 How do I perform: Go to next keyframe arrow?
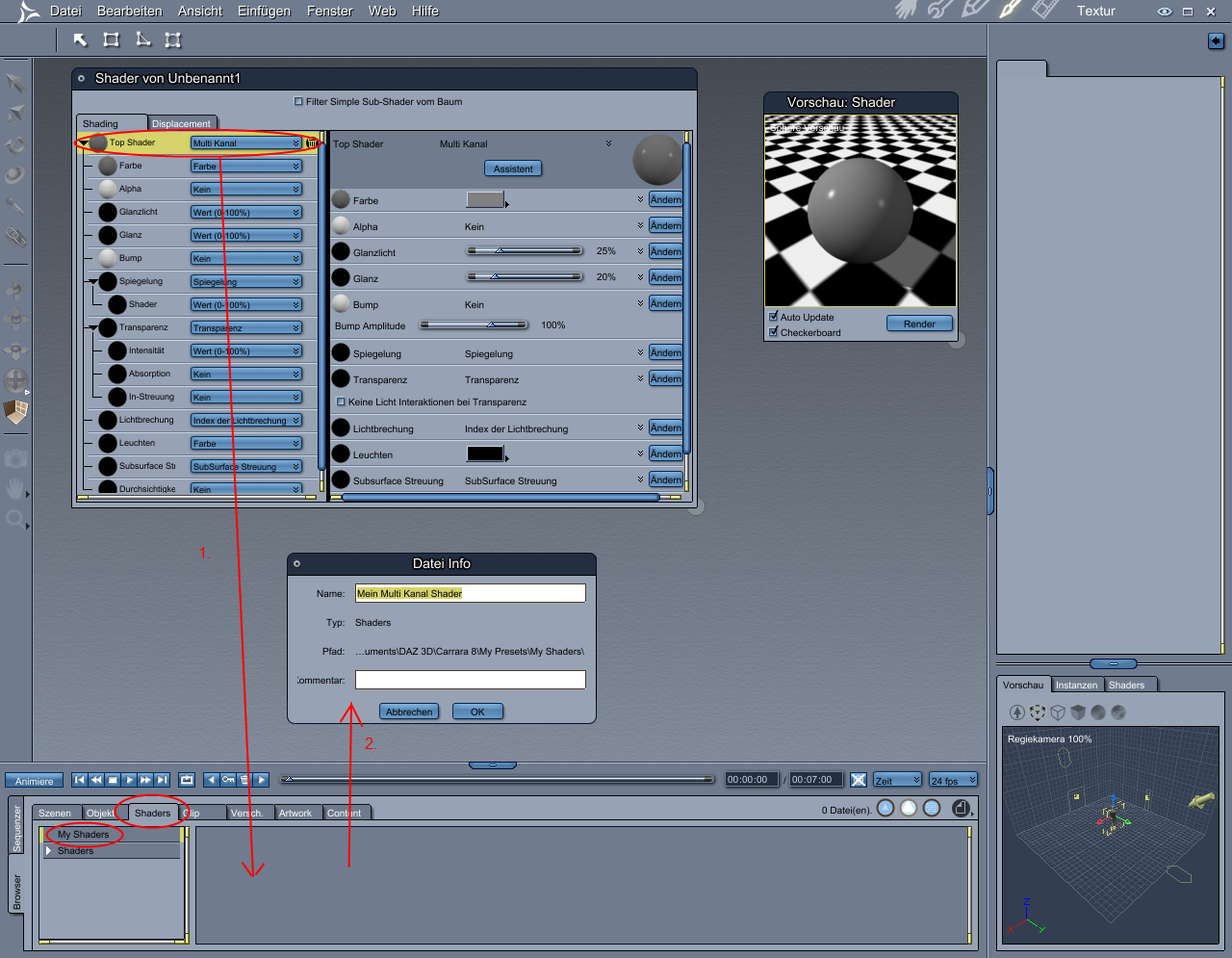tap(261, 780)
